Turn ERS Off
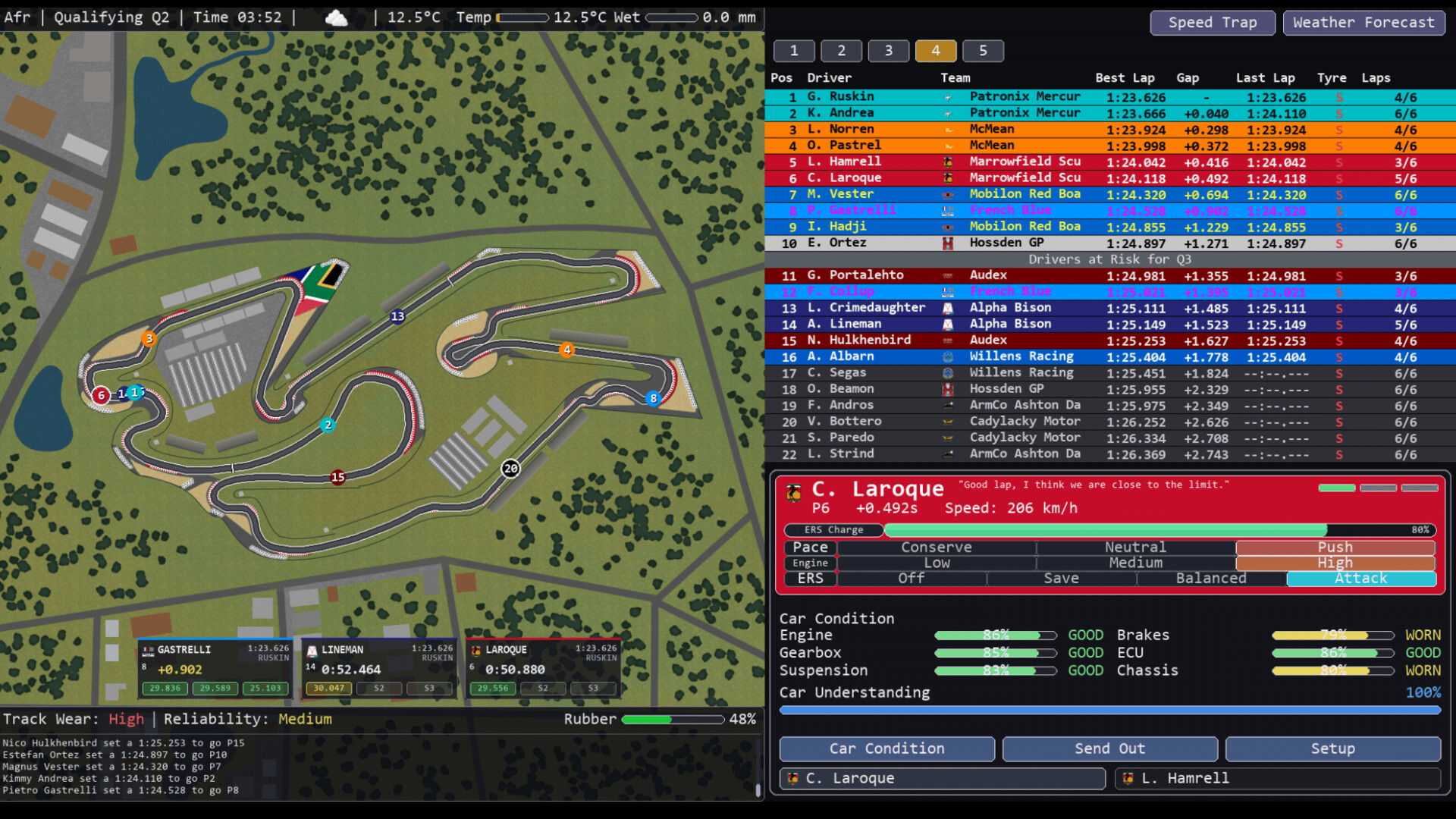This screenshot has width=1456, height=819. coord(912,579)
